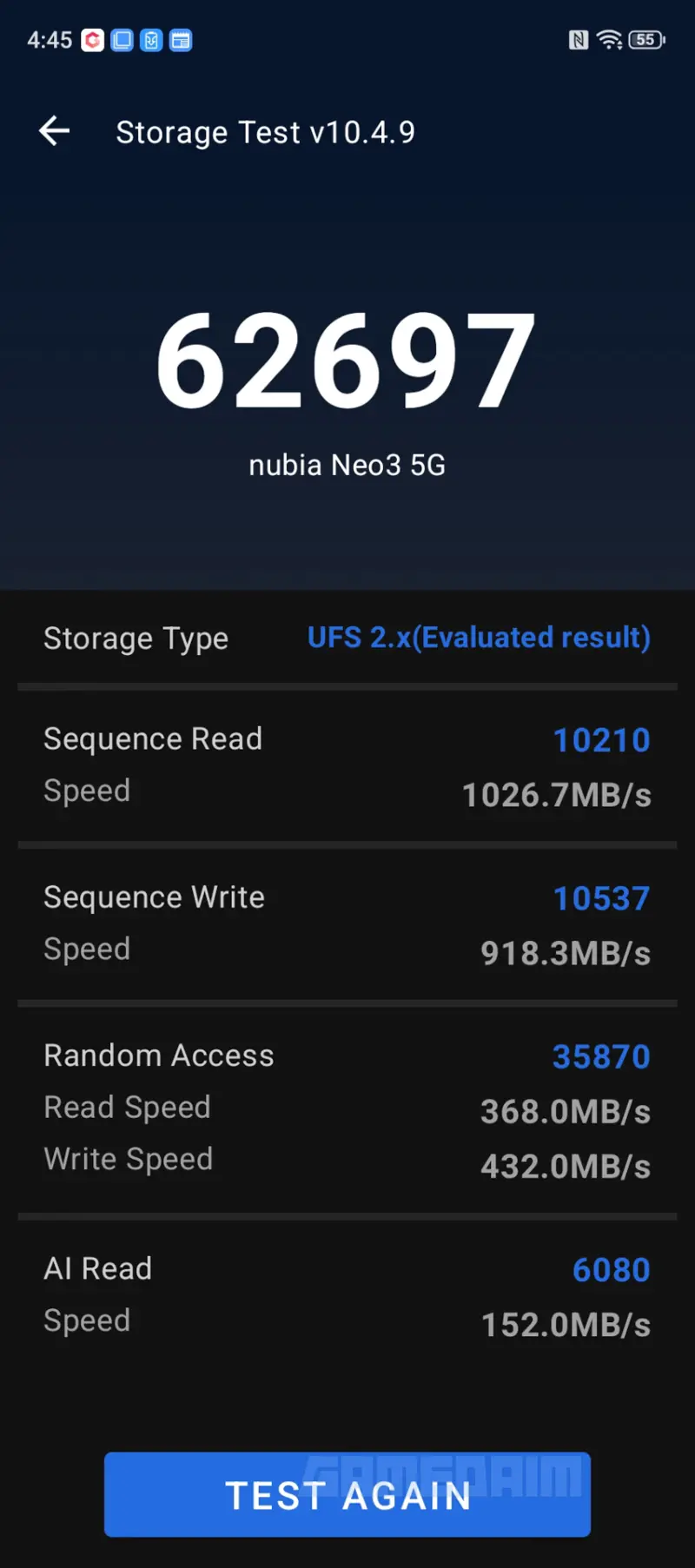Image resolution: width=695 pixels, height=1568 pixels.
Task: Tap the AI Read score 6080
Action: (611, 1270)
